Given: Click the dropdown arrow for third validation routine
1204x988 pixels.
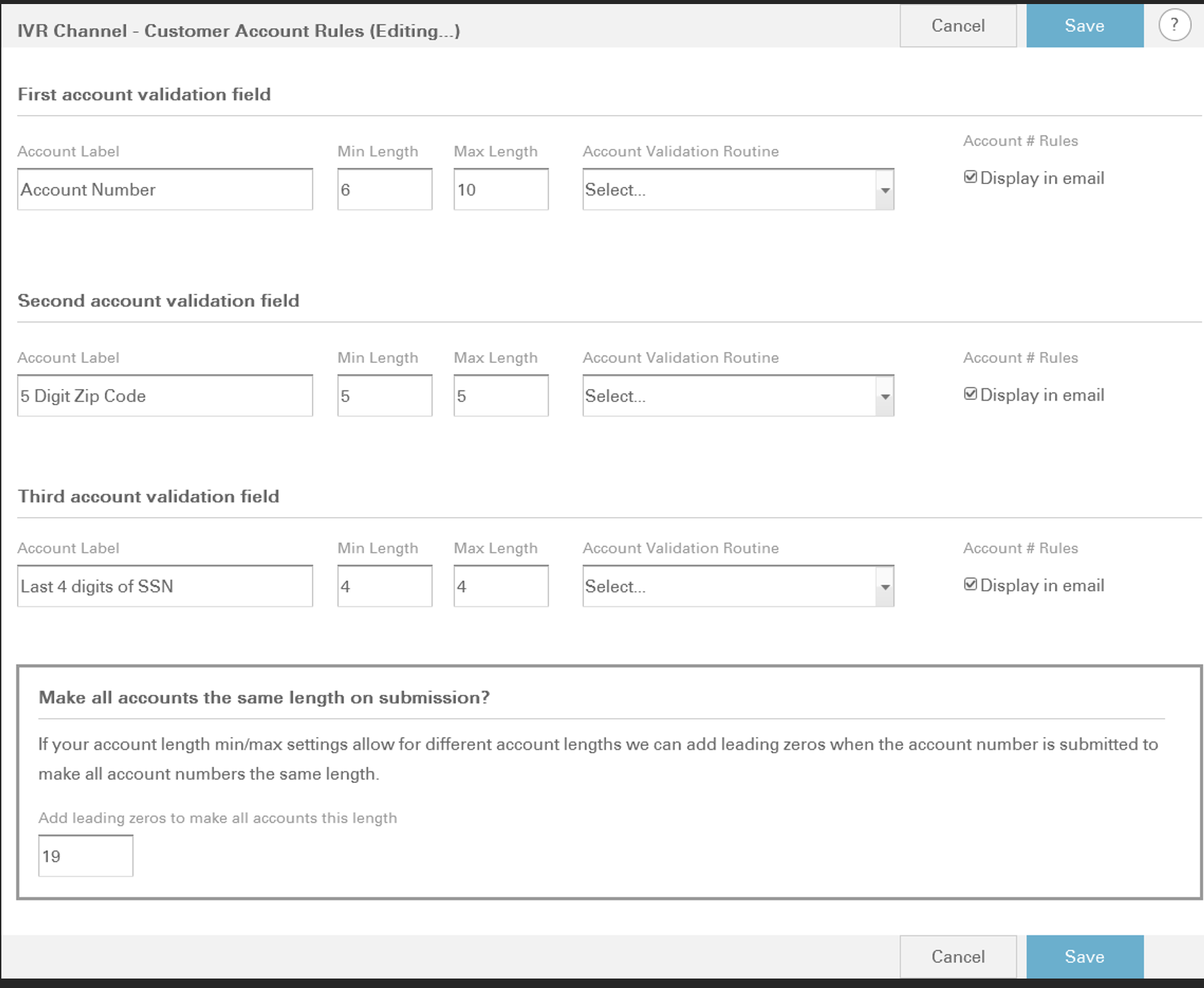Looking at the screenshot, I should tap(885, 586).
